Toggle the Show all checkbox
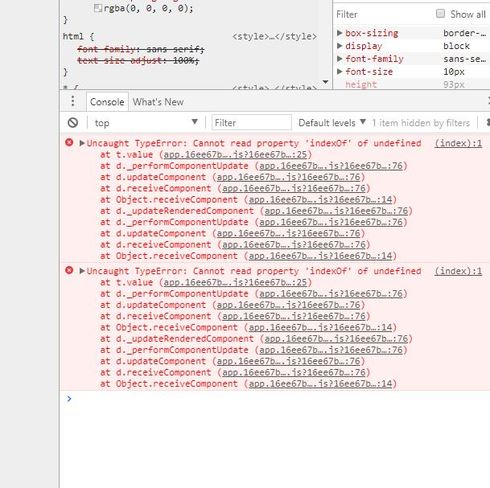 440,14
